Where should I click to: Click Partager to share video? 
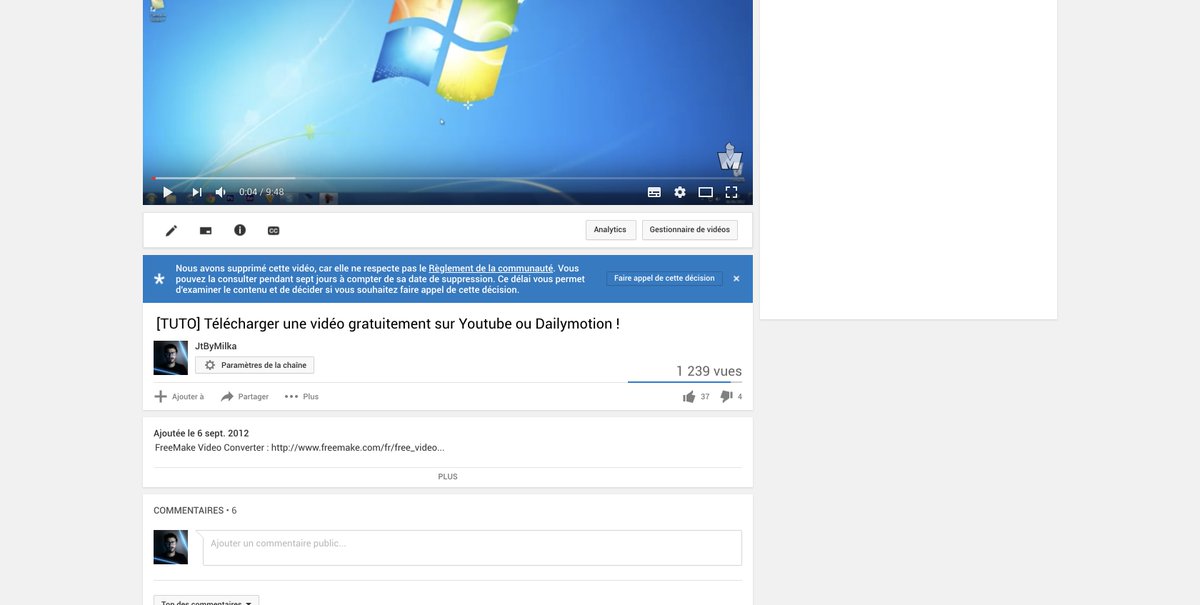[x=245, y=397]
